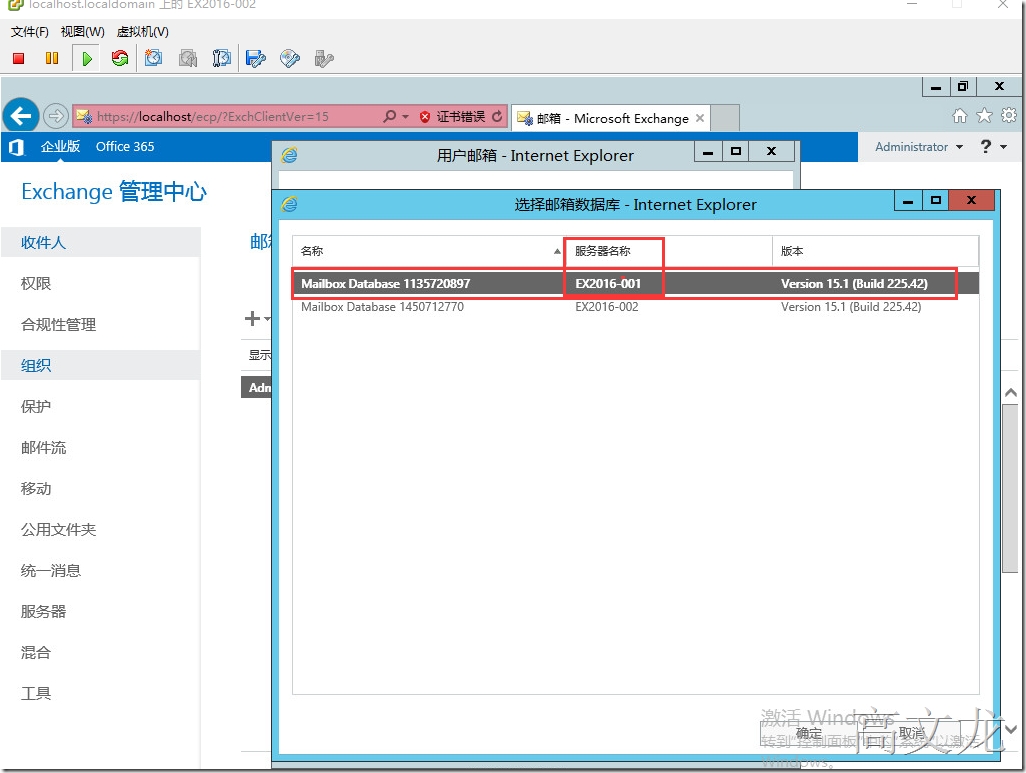Click the Office logo icon in header
Viewport: 1026px width, 773px height.
[16, 147]
